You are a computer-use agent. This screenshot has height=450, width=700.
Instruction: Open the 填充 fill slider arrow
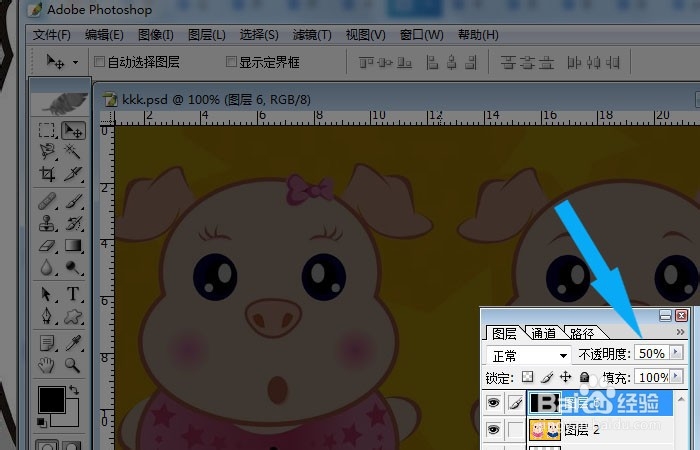(x=676, y=376)
